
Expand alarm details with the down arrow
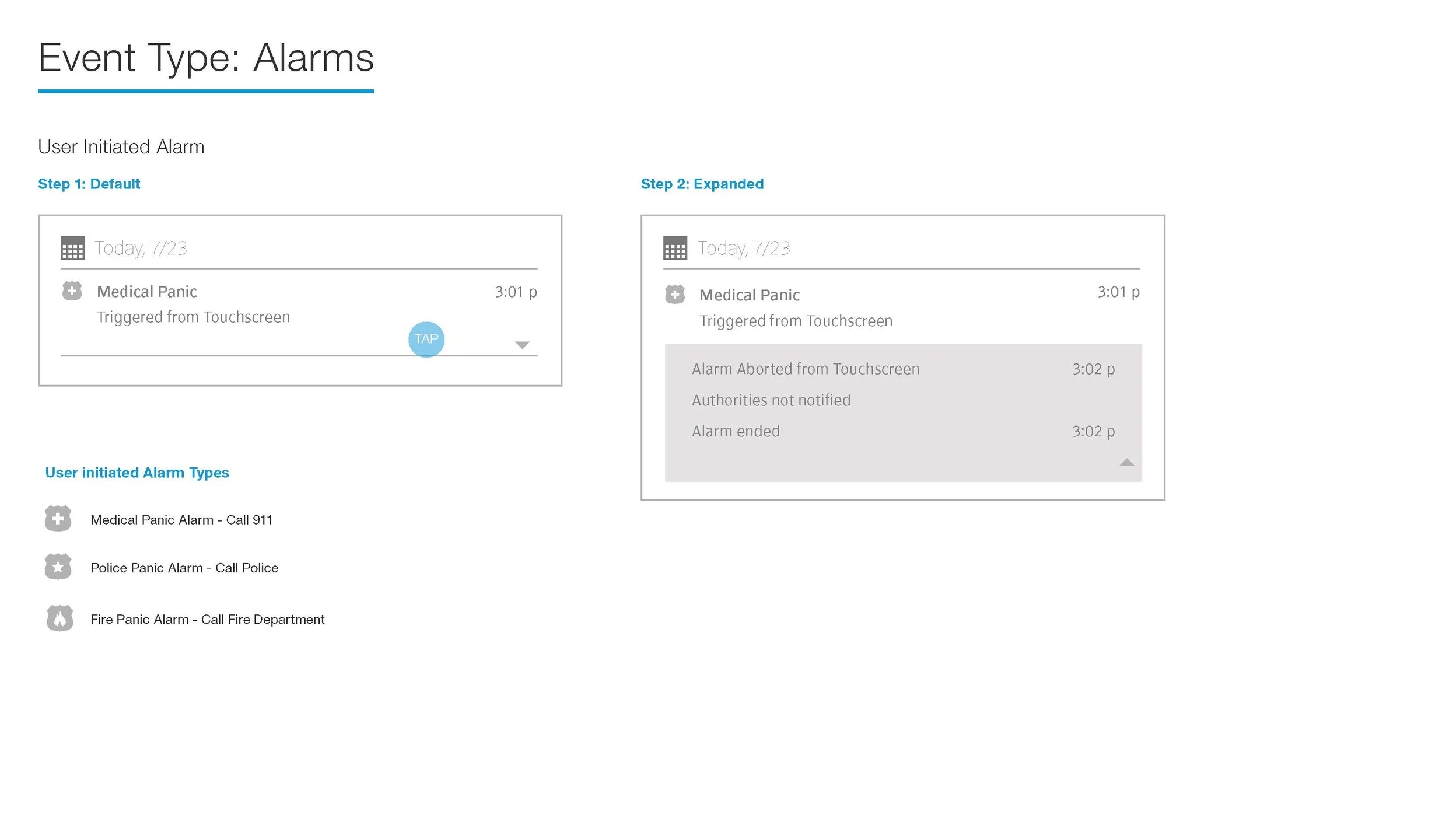[522, 345]
